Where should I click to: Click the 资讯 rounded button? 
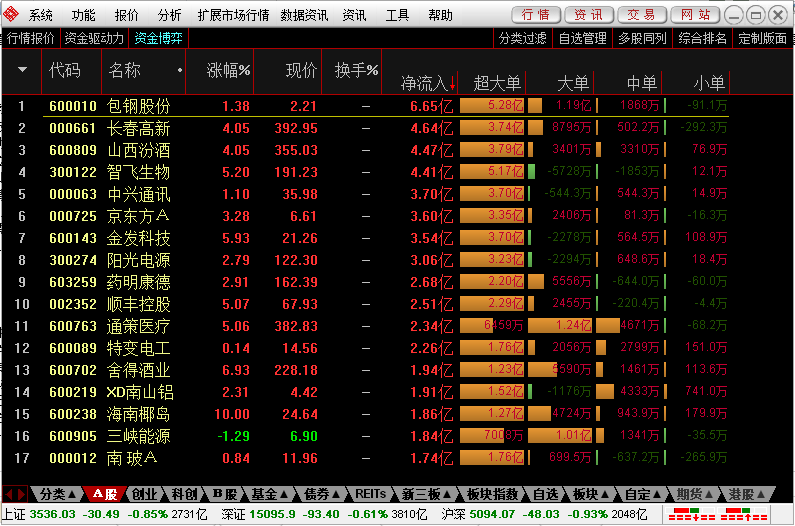(589, 15)
